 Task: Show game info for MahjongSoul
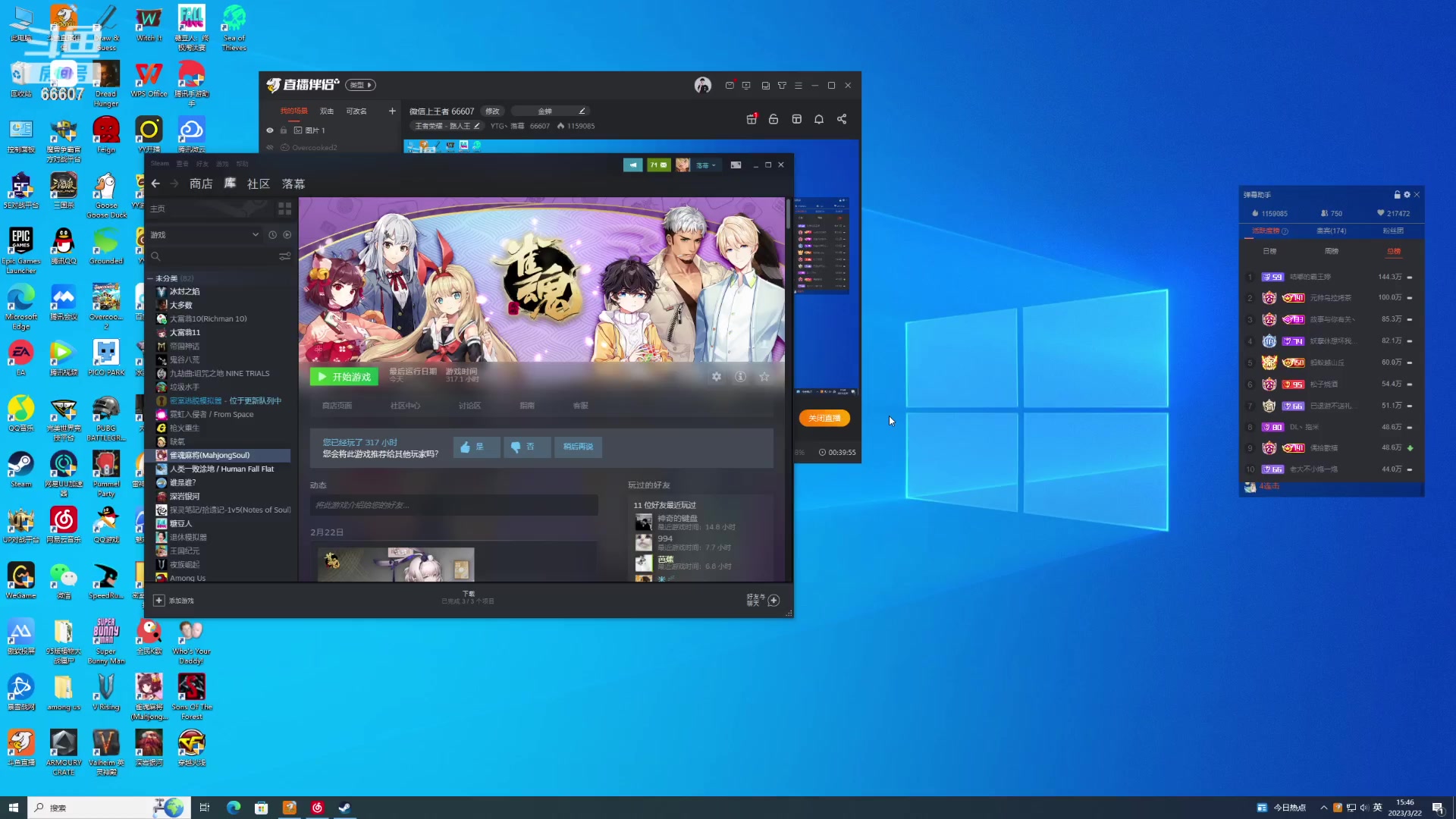click(x=740, y=376)
